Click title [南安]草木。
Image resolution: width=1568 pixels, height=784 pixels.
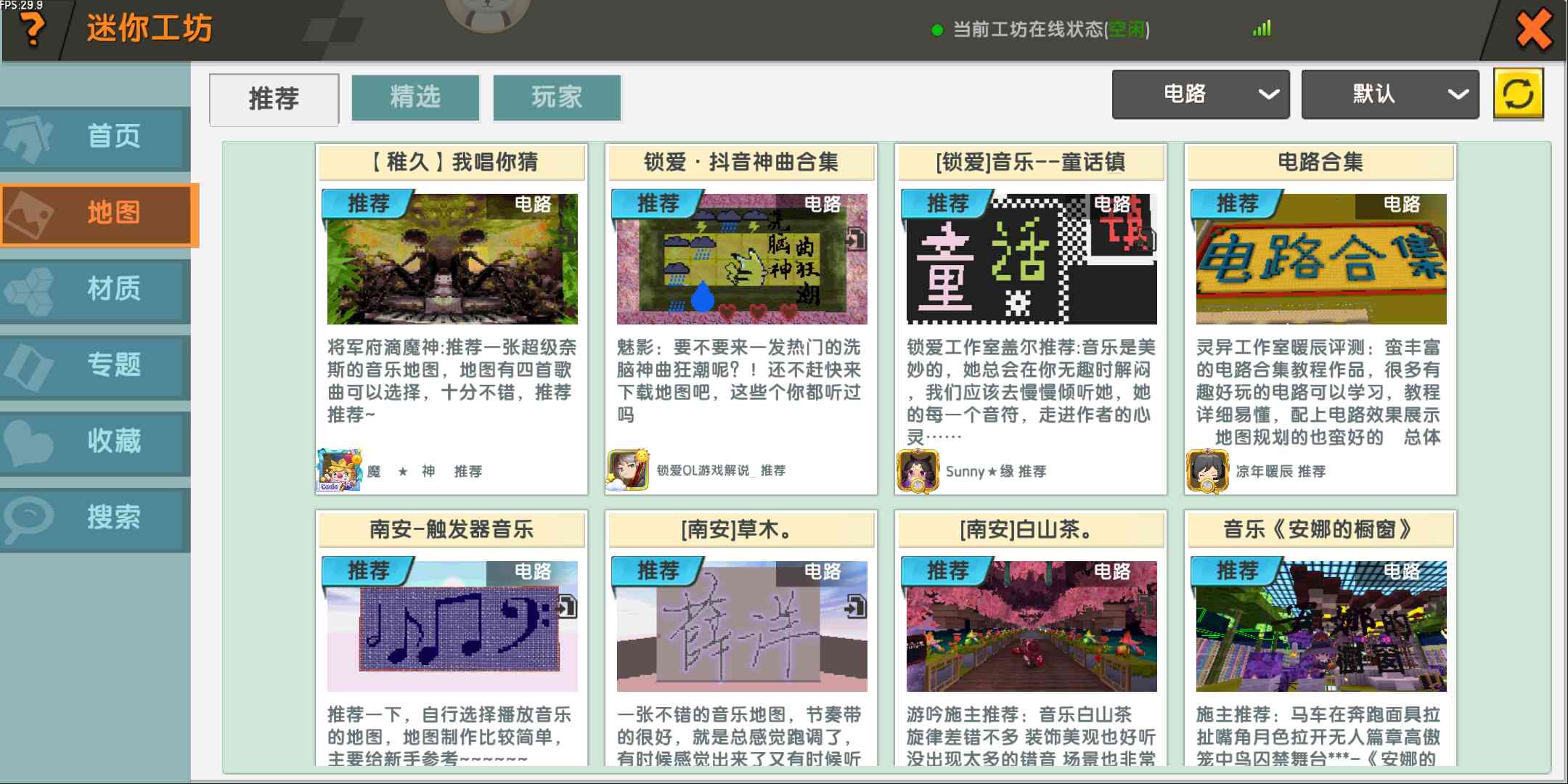coord(738,528)
